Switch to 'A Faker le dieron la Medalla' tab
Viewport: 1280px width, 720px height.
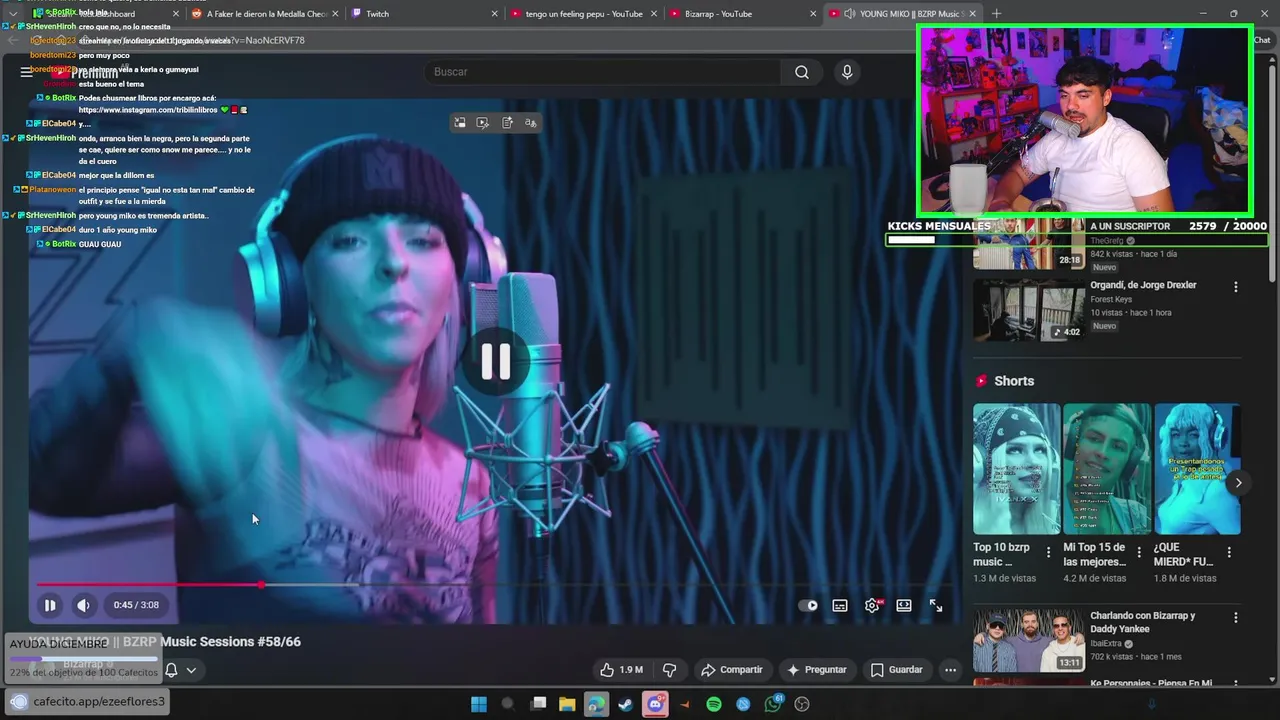(x=266, y=14)
